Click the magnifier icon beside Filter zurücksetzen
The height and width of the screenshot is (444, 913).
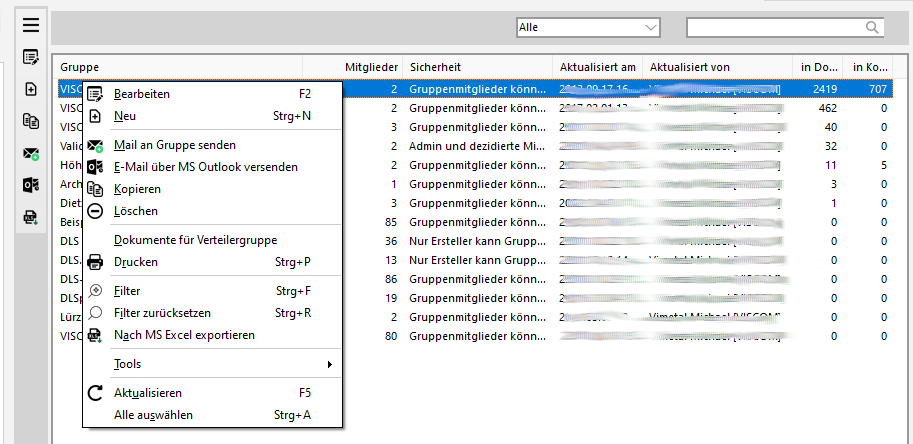[95, 313]
